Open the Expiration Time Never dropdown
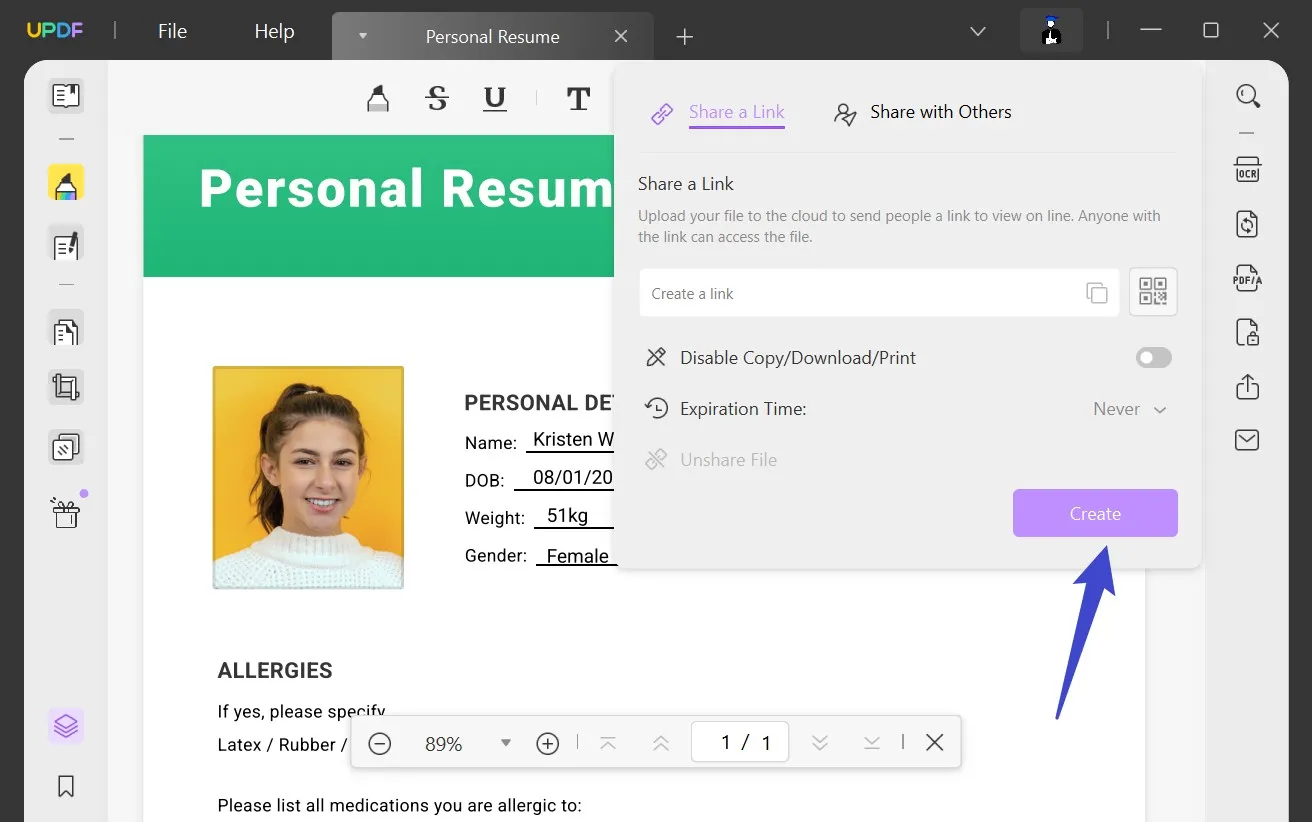 tap(1129, 409)
